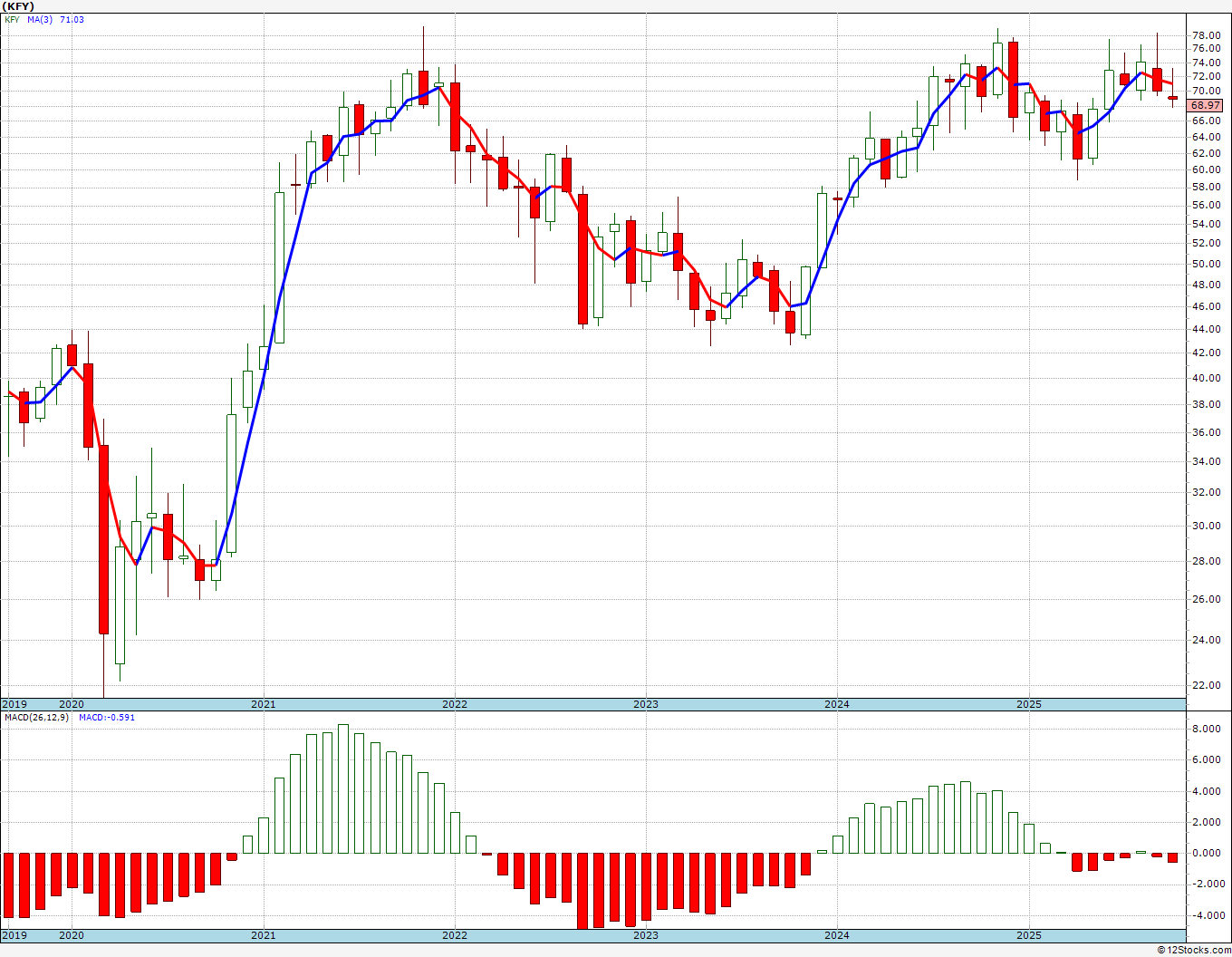Click the -4.000 MACD axis label
The image size is (1232, 957).
(x=1206, y=915)
